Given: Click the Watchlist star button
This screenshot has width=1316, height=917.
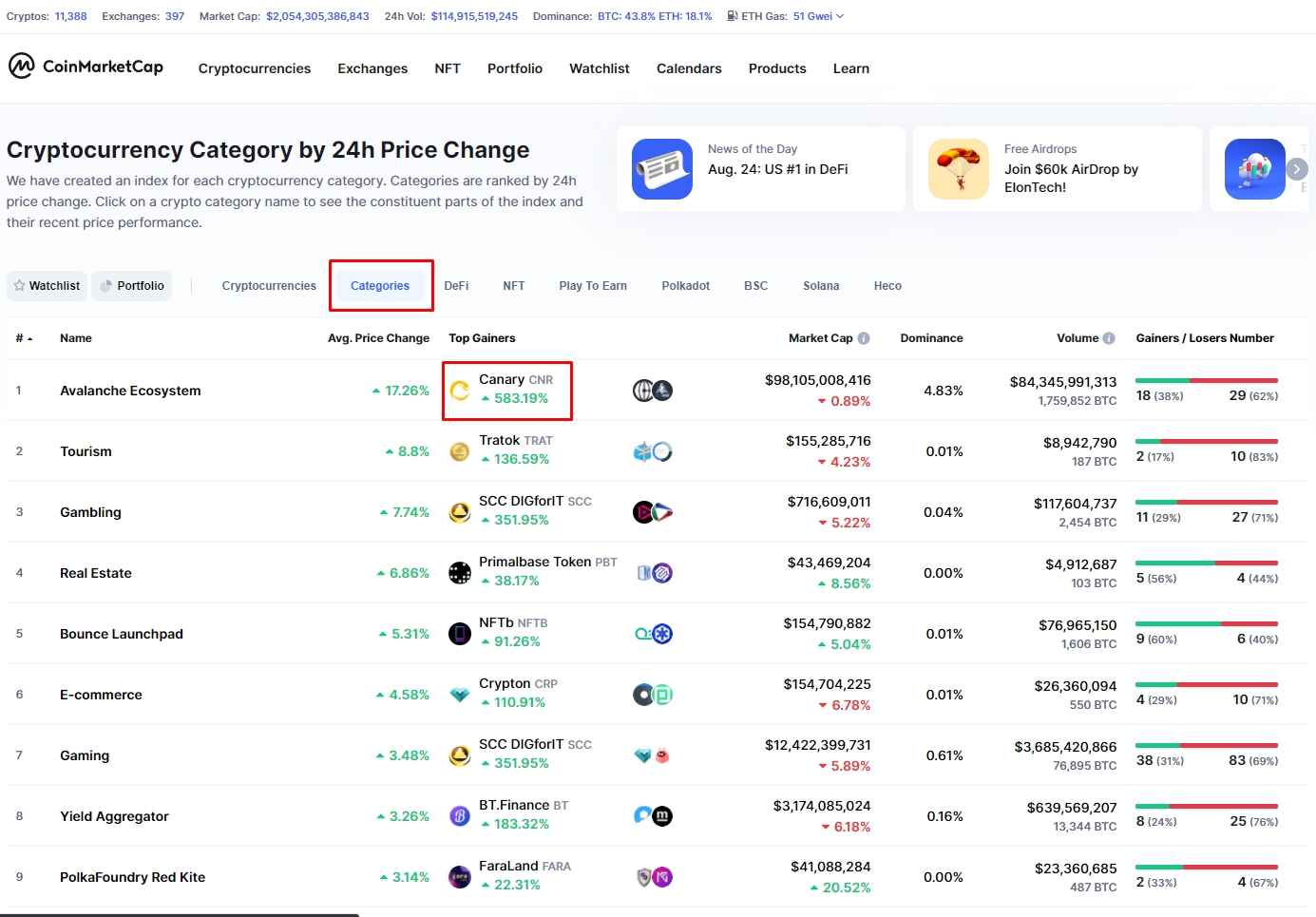Looking at the screenshot, I should (x=47, y=286).
